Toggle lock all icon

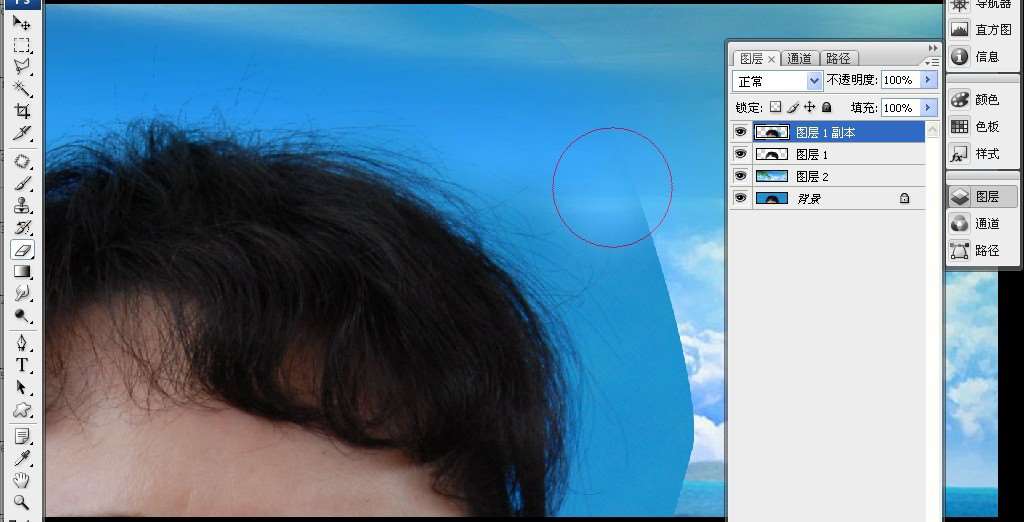coord(826,107)
